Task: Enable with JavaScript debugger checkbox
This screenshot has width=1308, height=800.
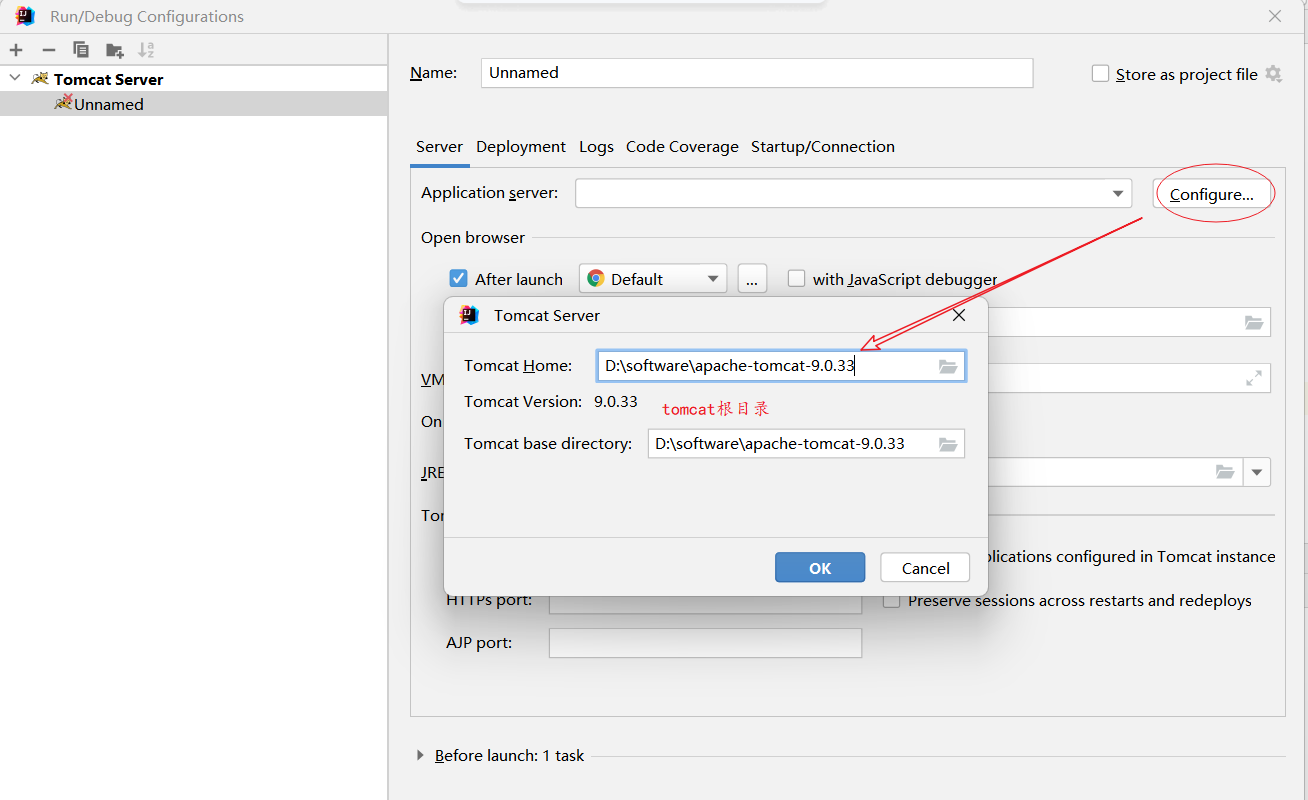Action: coord(796,279)
